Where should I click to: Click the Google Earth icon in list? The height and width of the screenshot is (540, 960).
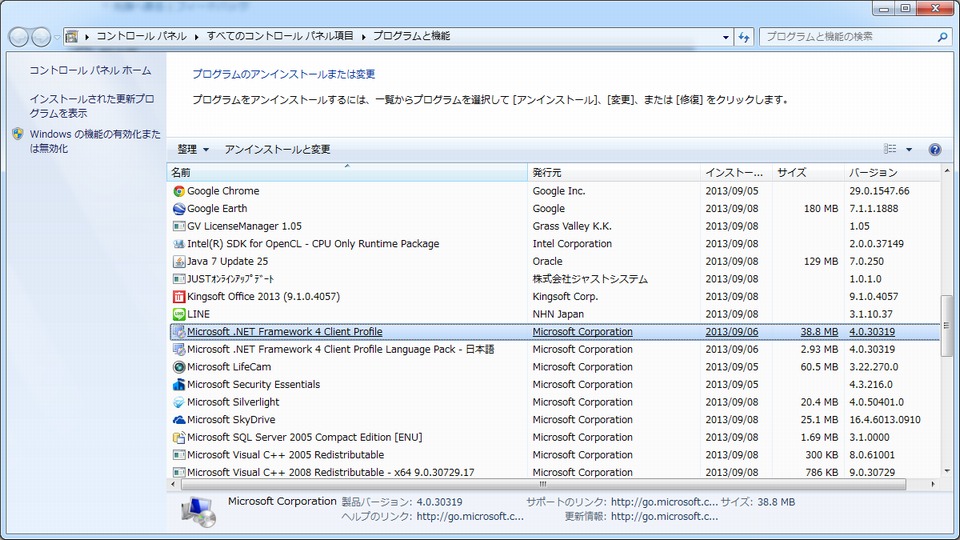click(179, 209)
